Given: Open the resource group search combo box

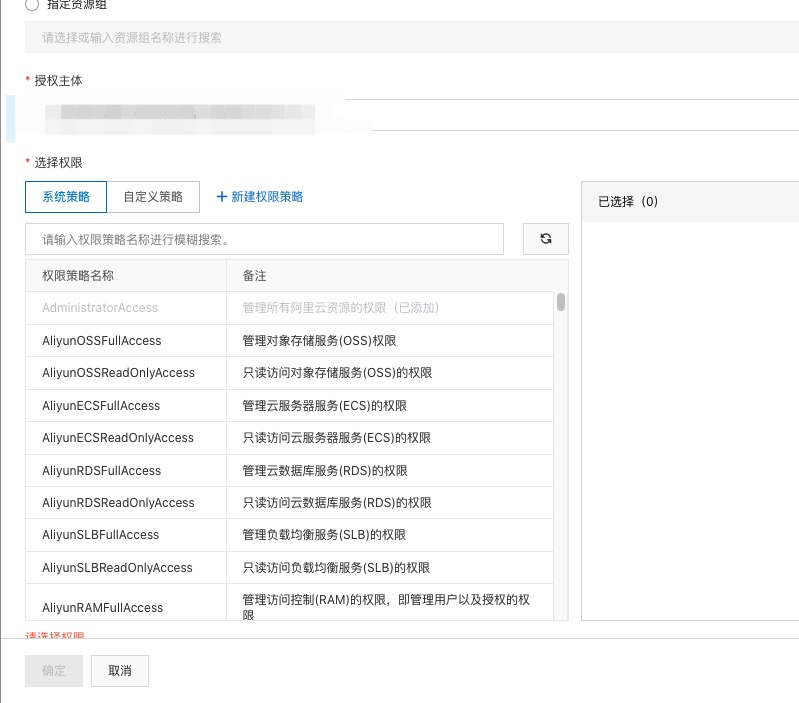Looking at the screenshot, I should pos(412,37).
